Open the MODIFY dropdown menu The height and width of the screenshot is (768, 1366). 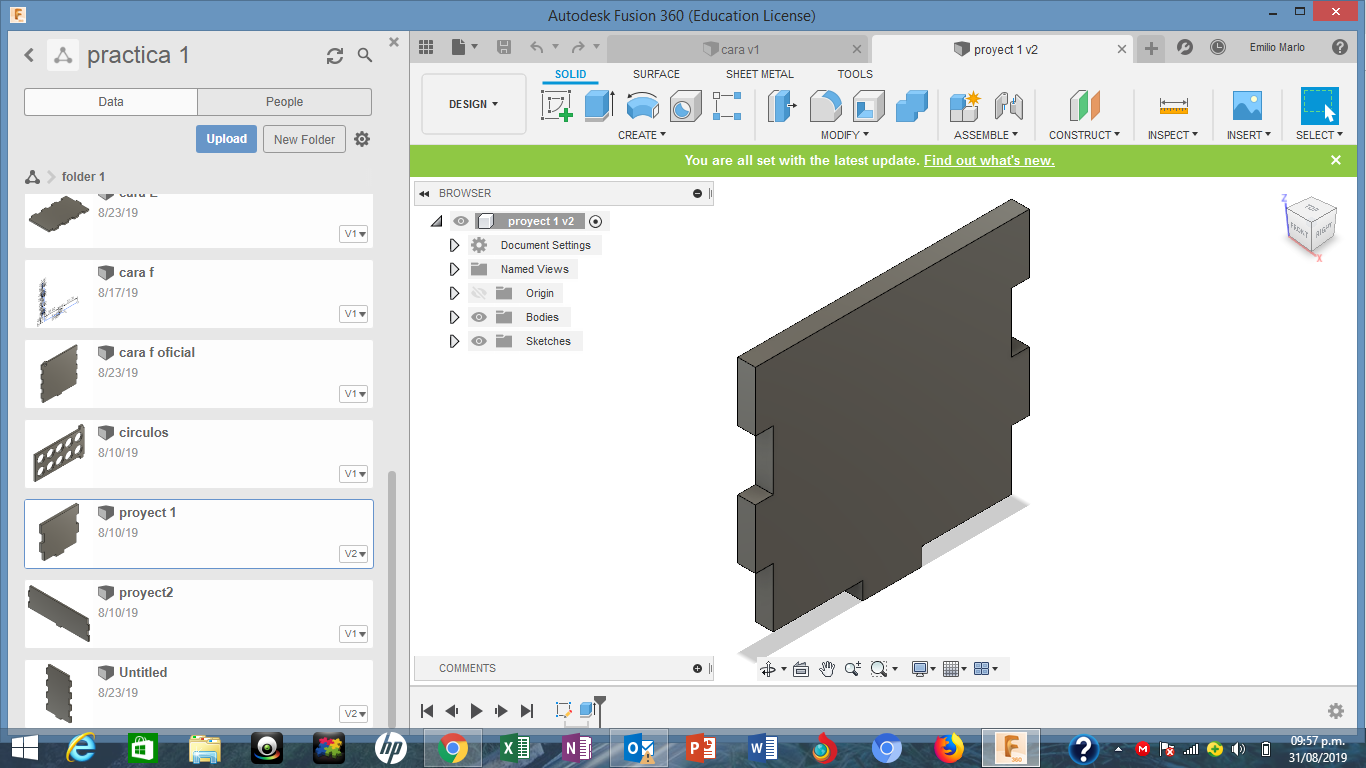click(x=845, y=135)
